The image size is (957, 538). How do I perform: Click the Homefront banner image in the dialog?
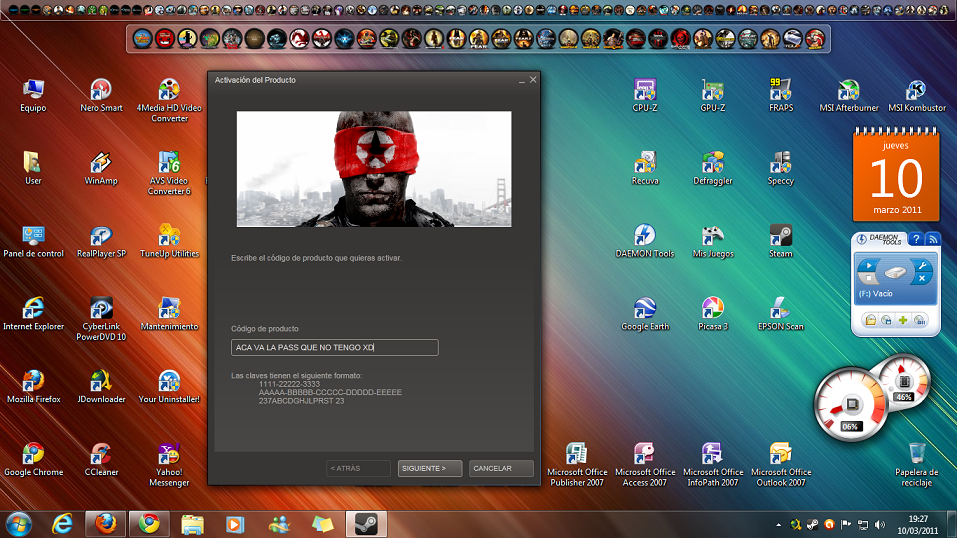374,169
